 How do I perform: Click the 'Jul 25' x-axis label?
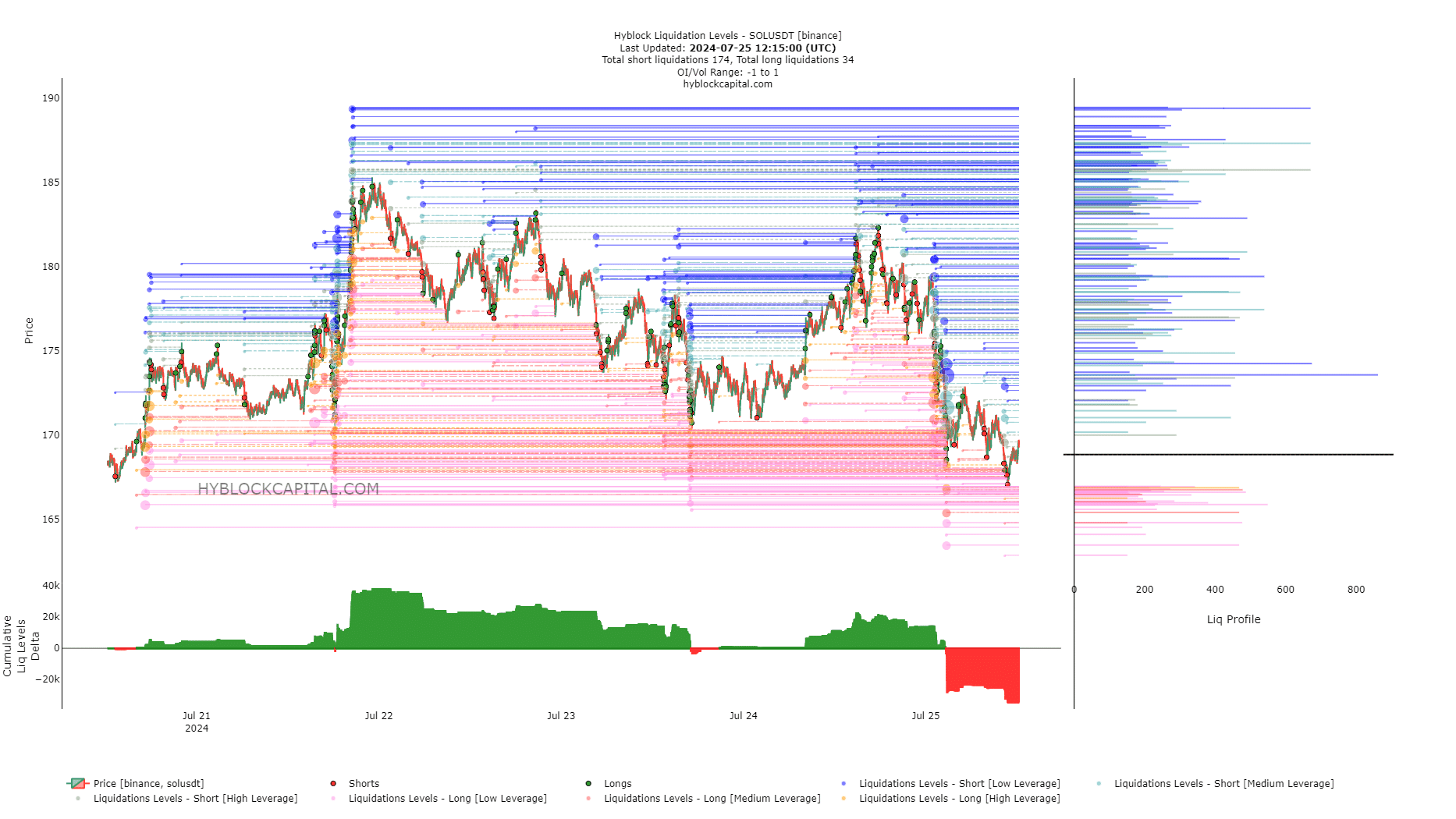(925, 715)
